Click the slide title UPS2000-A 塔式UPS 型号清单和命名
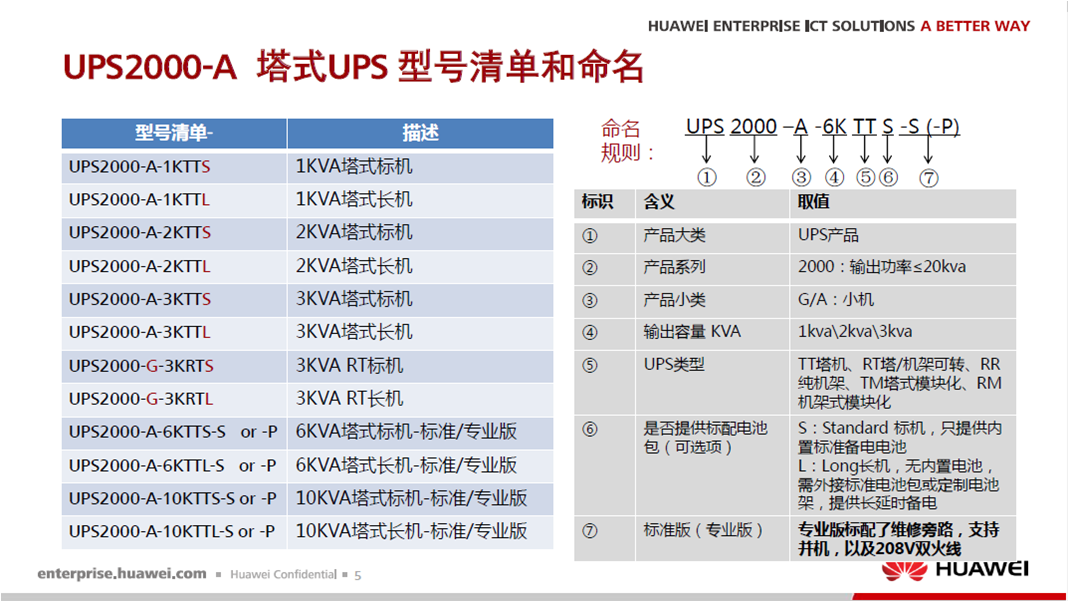 click(353, 66)
